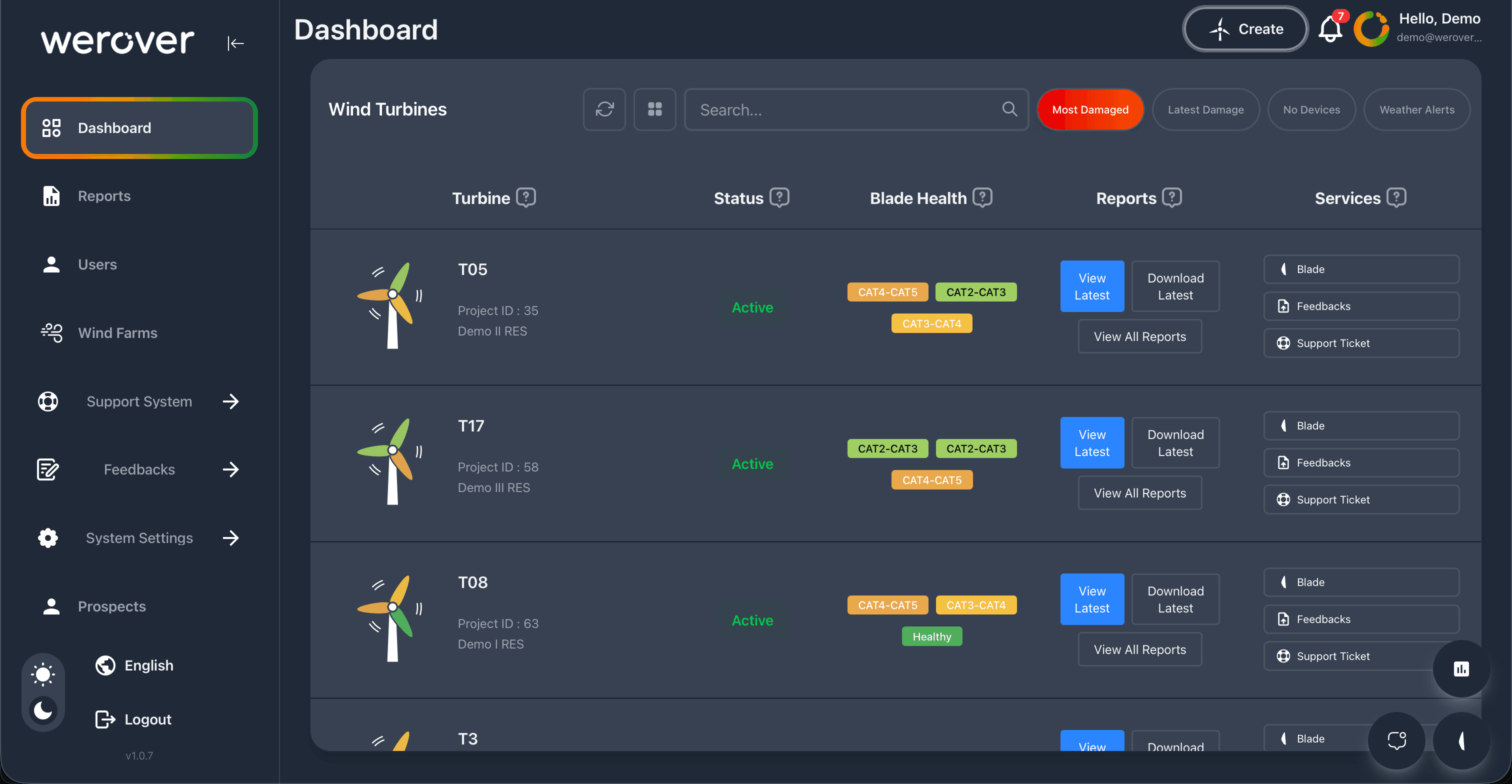Screen dimensions: 1512x784
Task: Click the Active status of T17
Action: (x=752, y=464)
